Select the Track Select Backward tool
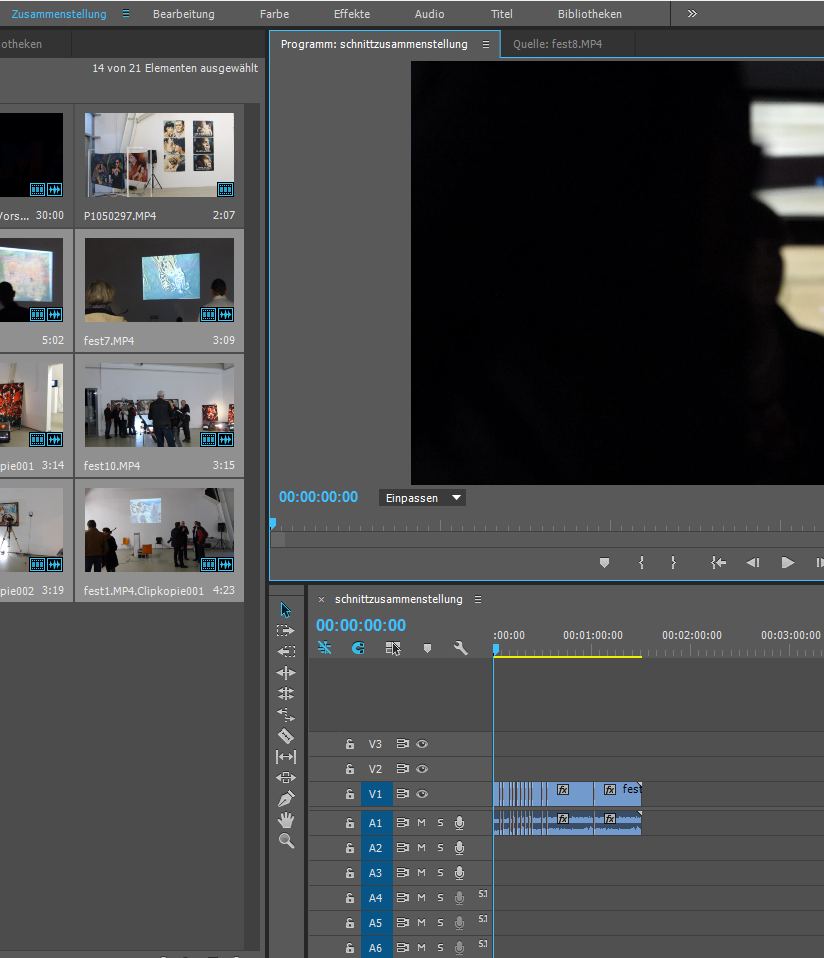Viewport: 824px width, 958px height. [286, 651]
